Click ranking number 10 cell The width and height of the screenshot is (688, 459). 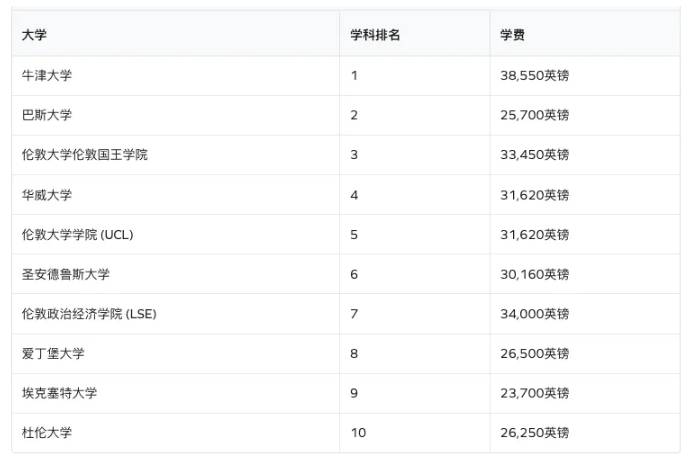[x=359, y=433]
